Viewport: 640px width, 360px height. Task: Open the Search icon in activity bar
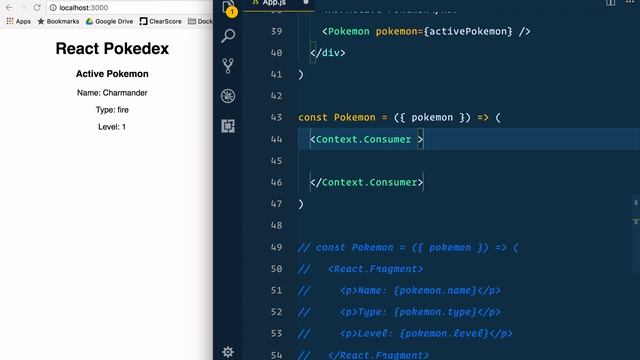(x=228, y=36)
